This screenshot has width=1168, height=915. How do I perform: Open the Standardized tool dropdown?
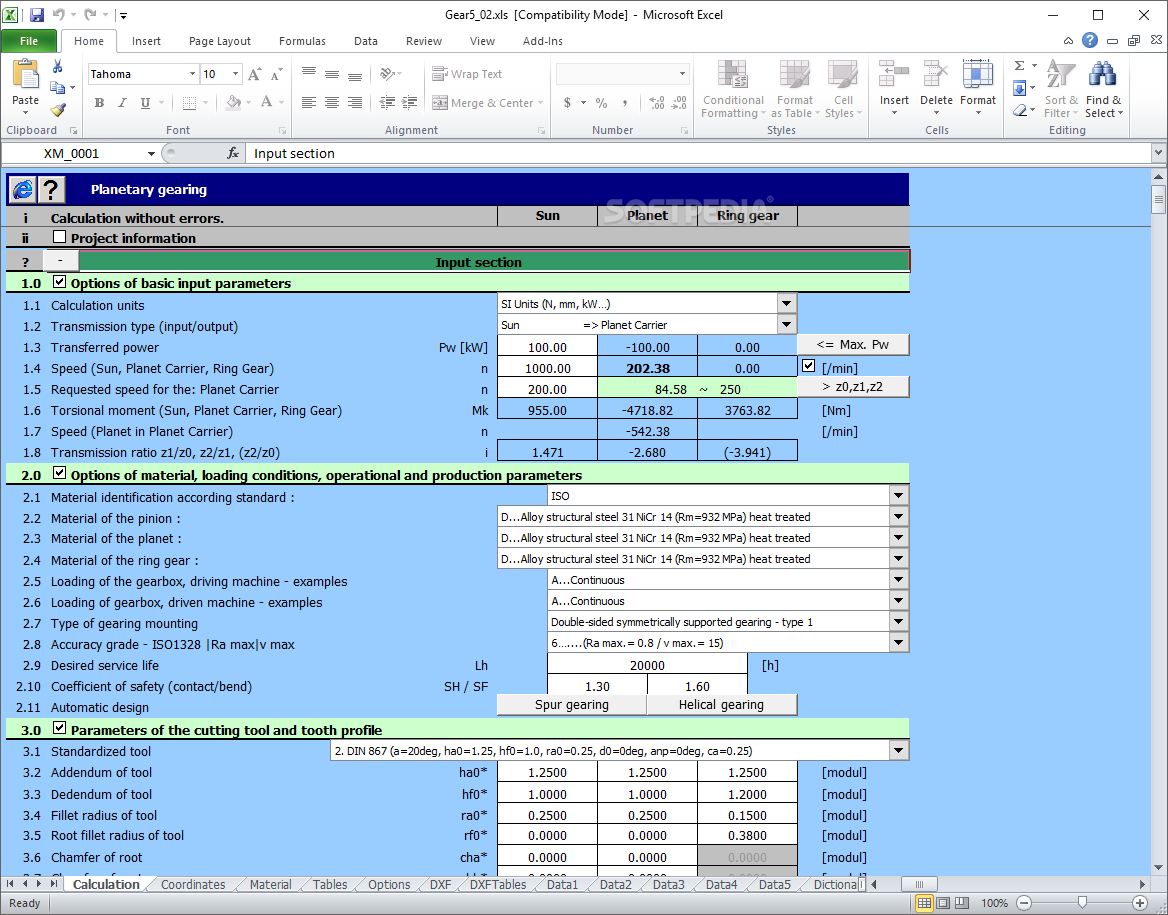coord(898,750)
